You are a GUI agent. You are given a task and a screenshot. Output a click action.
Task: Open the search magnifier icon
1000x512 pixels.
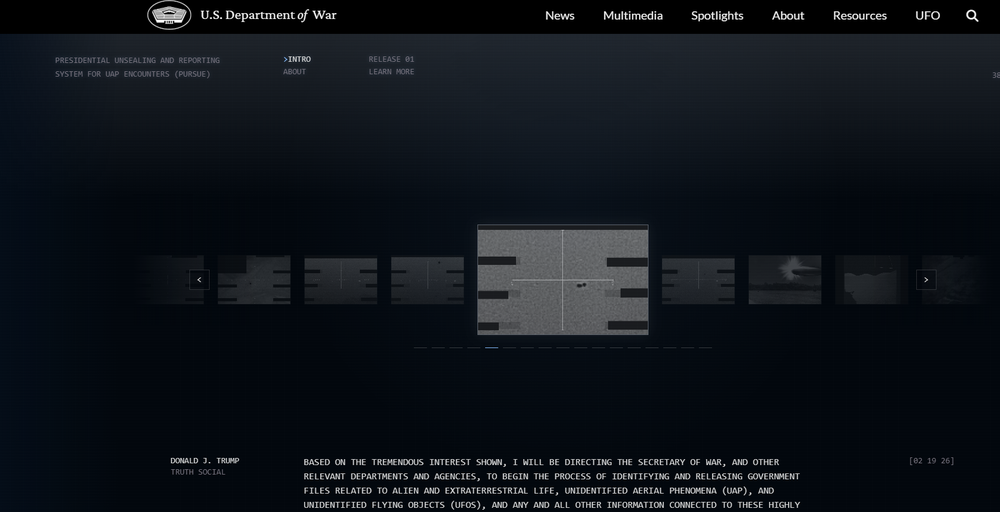click(972, 16)
